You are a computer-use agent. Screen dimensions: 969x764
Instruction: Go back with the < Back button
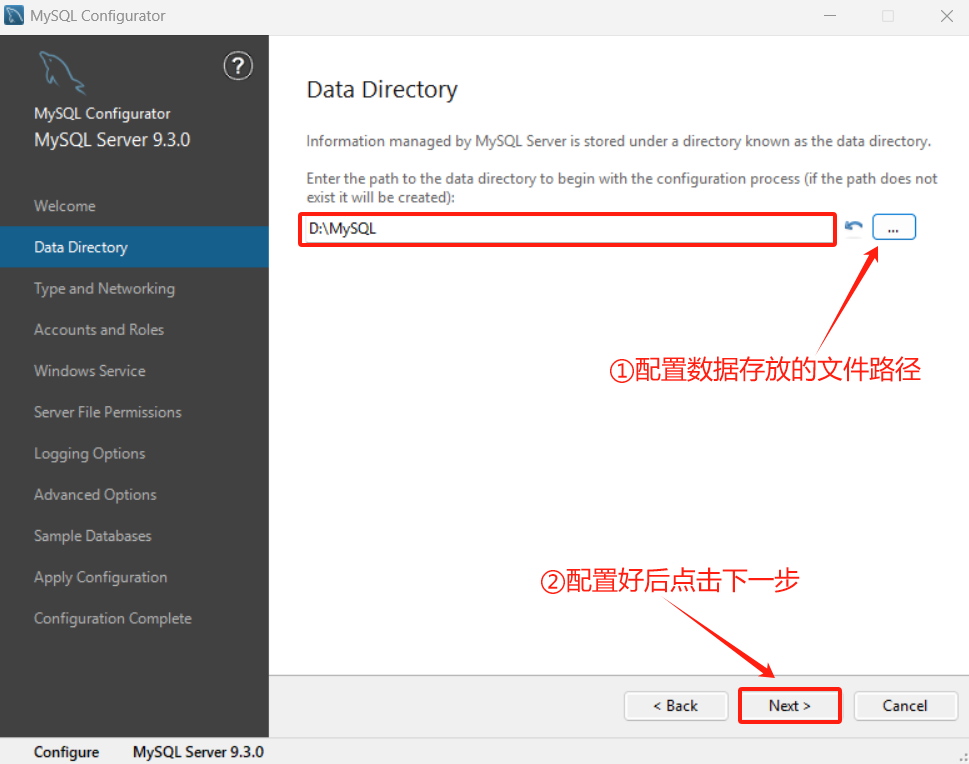click(675, 705)
